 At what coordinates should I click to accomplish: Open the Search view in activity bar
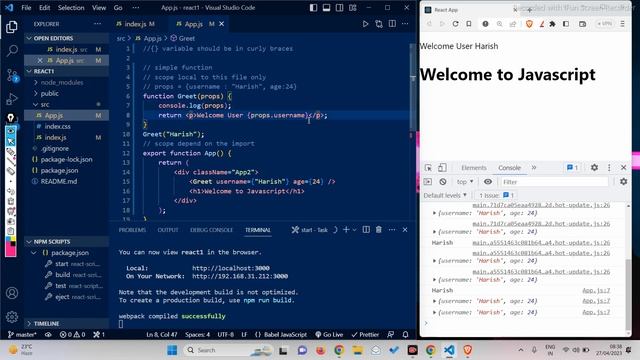point(12,51)
